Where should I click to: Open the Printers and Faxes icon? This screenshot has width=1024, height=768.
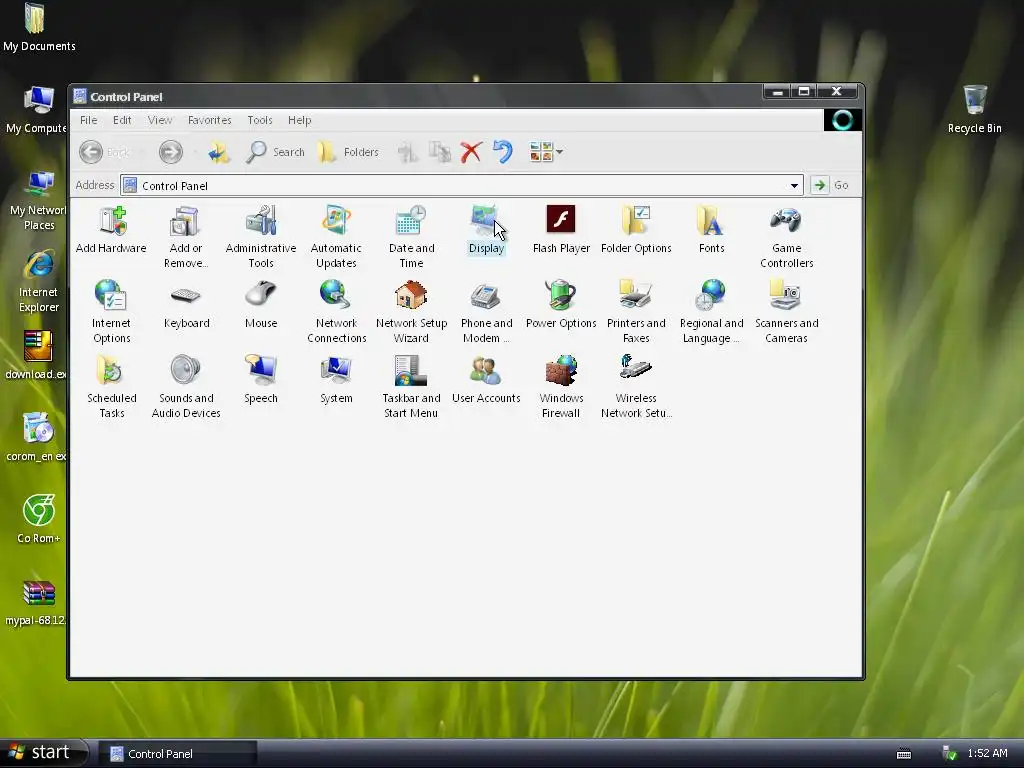click(635, 295)
